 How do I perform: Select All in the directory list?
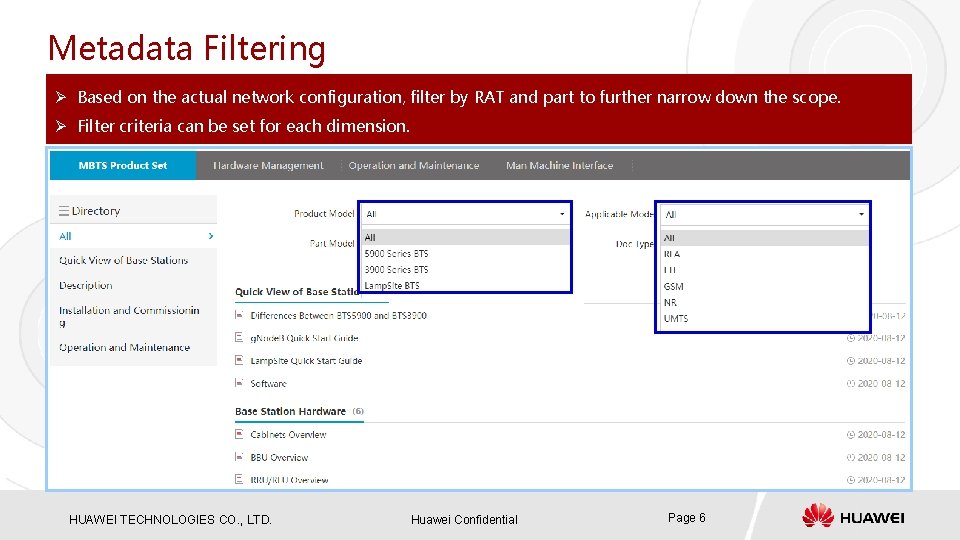65,236
